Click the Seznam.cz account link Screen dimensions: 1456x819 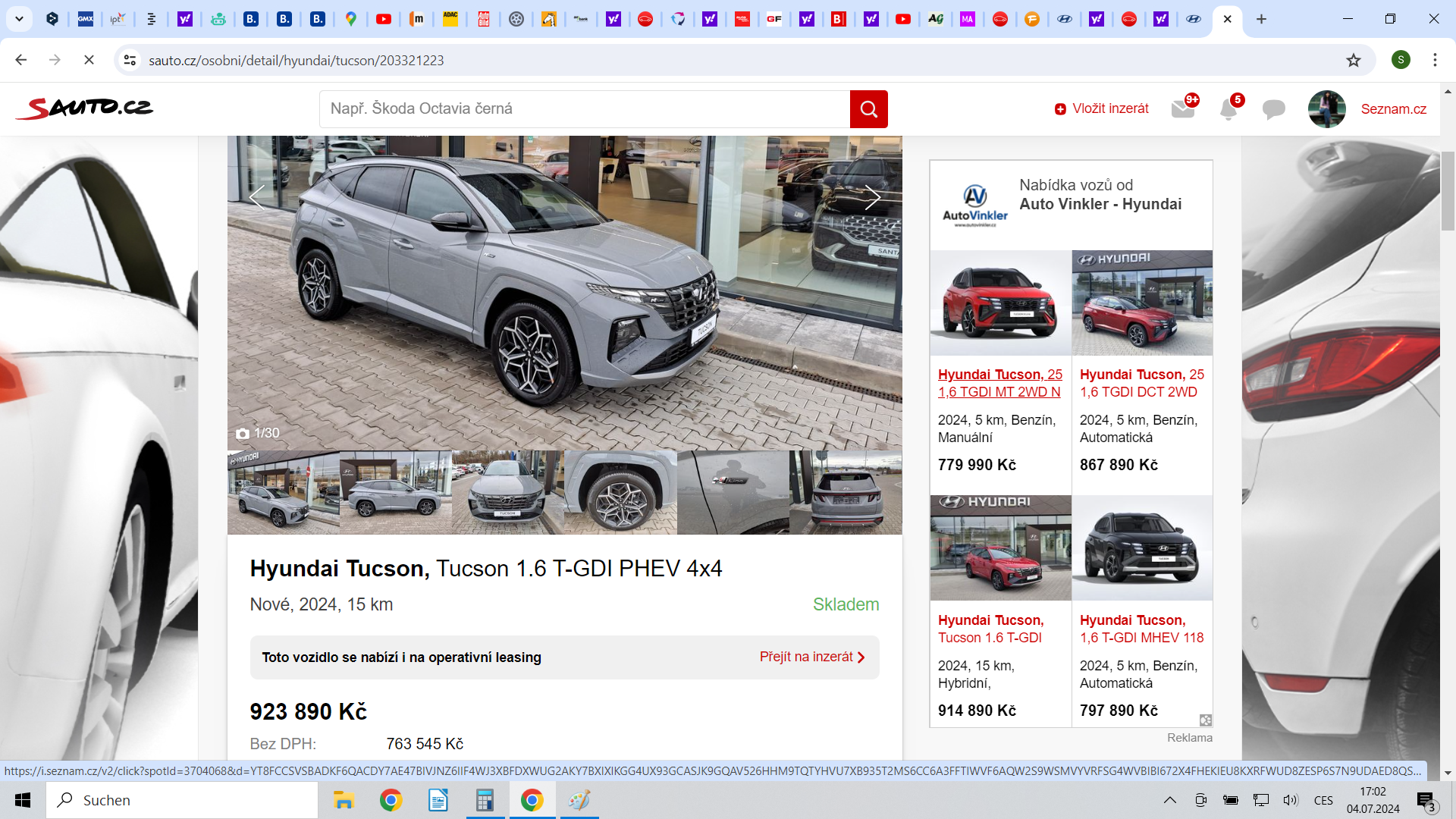[1393, 109]
